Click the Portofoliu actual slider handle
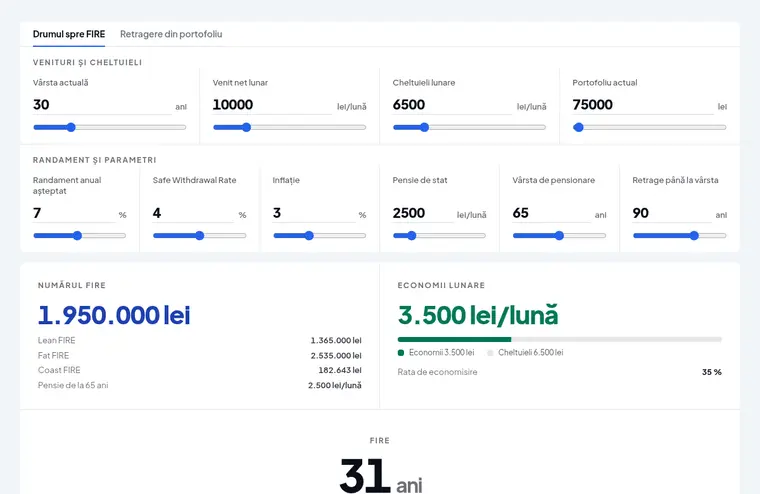760x494 pixels. 578,127
